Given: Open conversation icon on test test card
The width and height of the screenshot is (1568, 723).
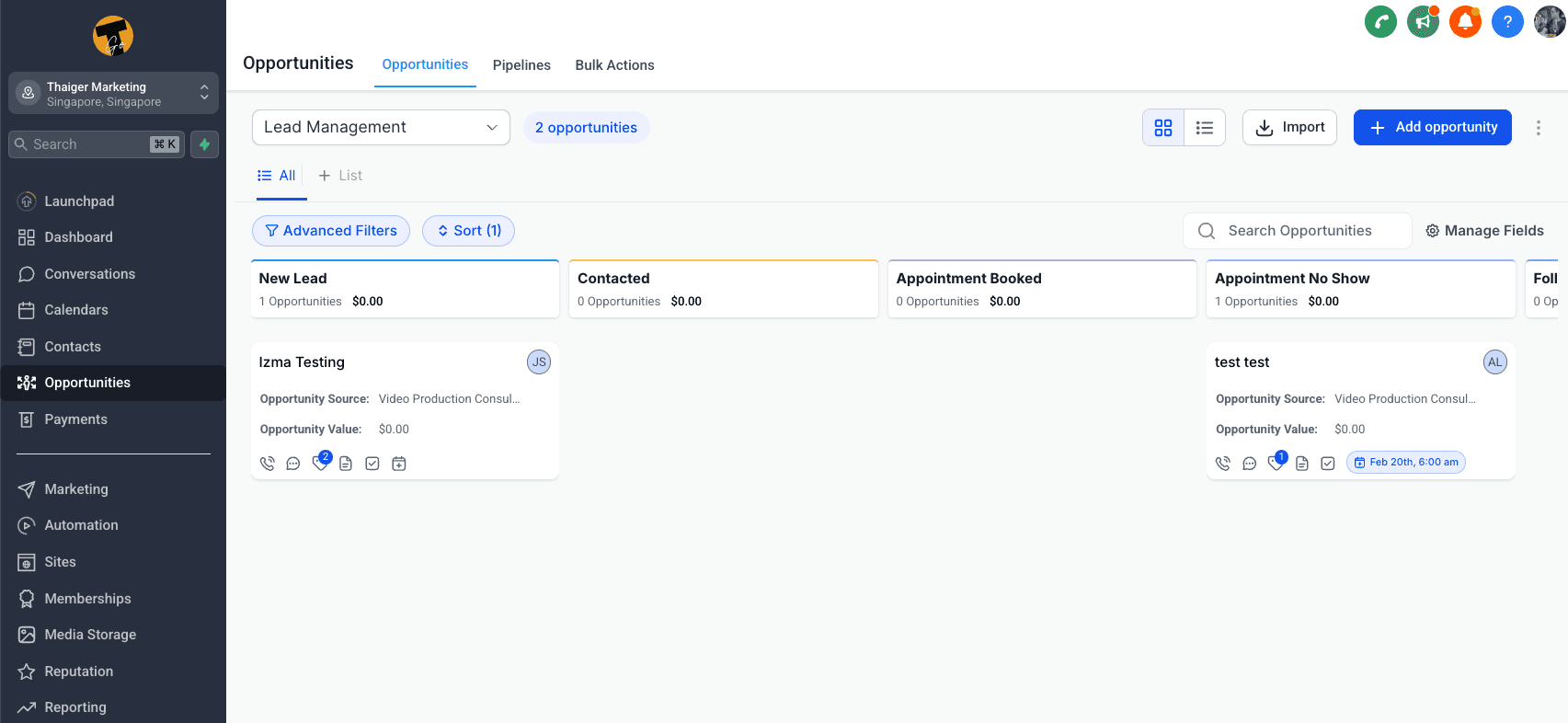Looking at the screenshot, I should click(1250, 464).
